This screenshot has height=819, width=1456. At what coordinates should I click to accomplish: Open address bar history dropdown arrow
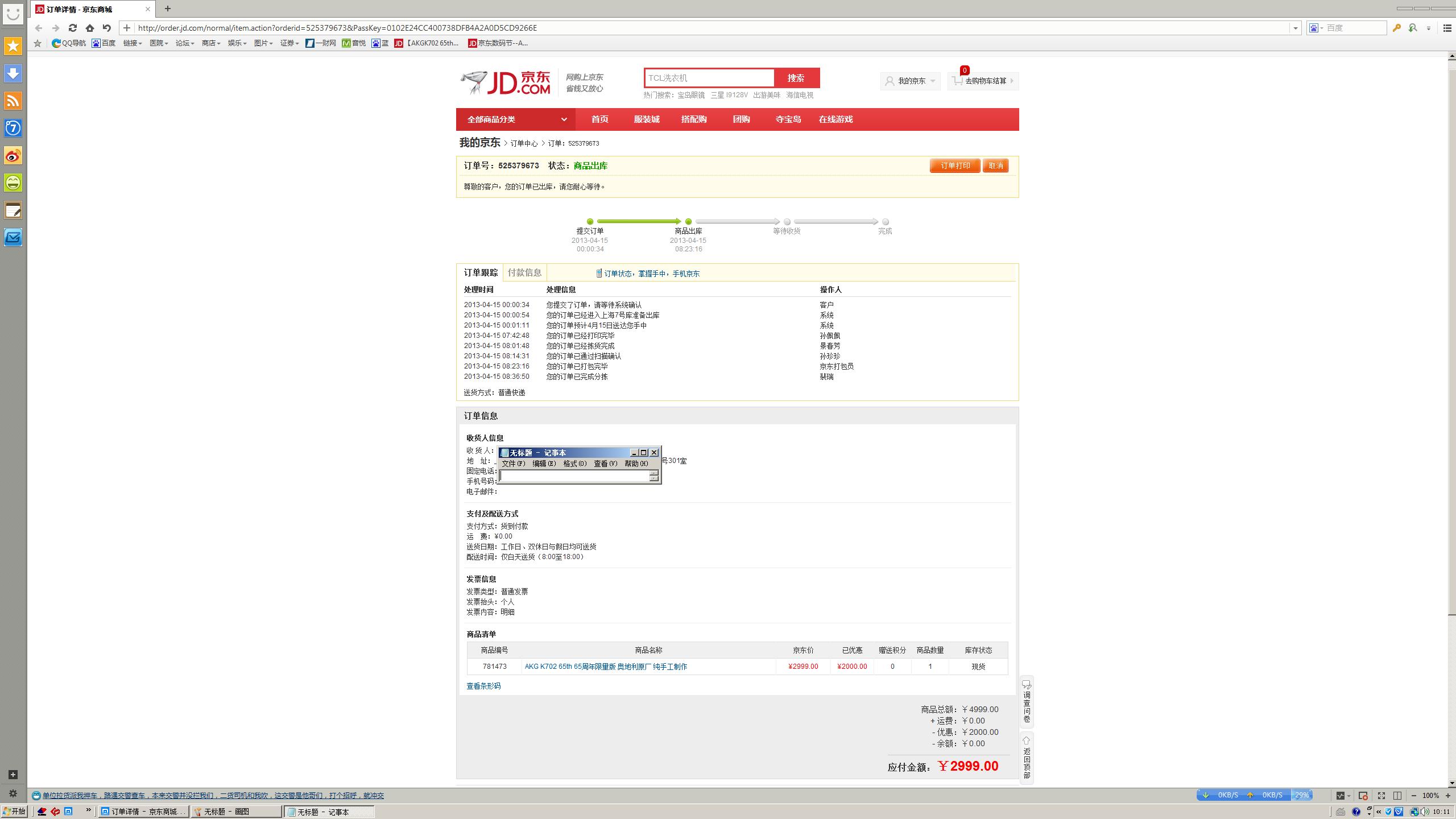coord(1295,28)
